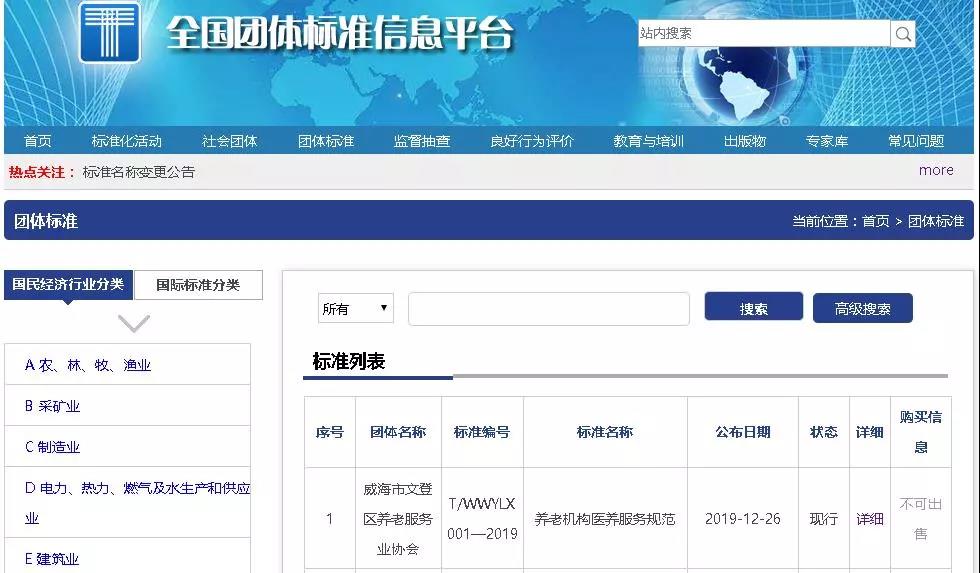
Task: Click the standard search text field
Action: (549, 309)
